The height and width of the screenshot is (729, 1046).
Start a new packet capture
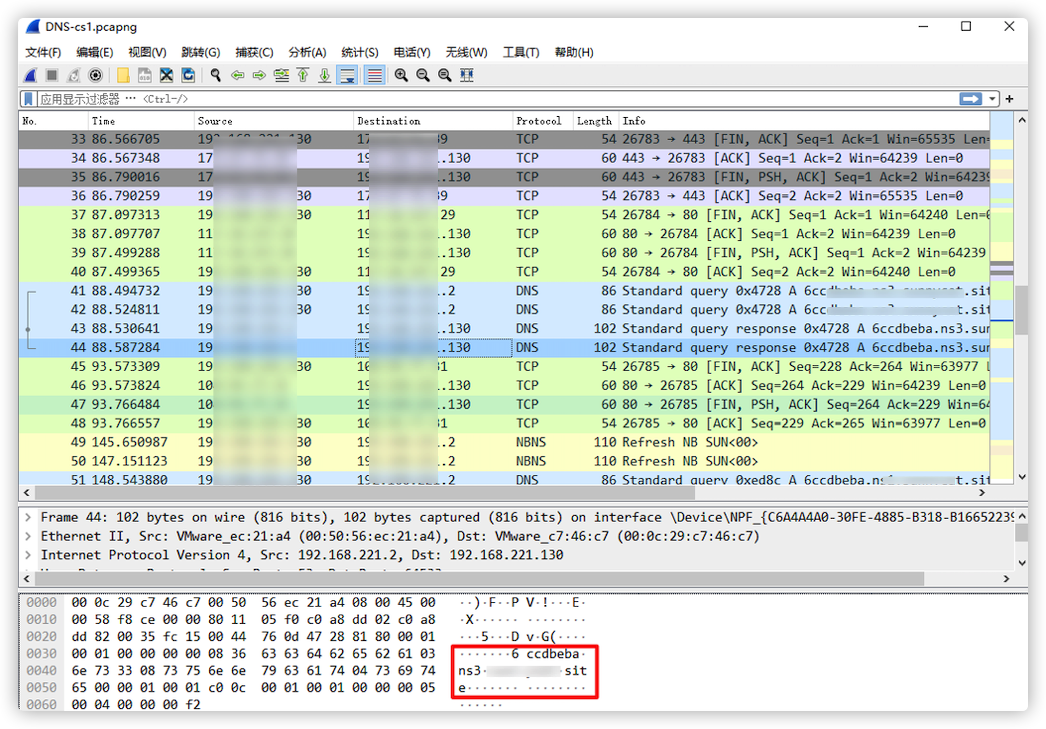coord(29,75)
